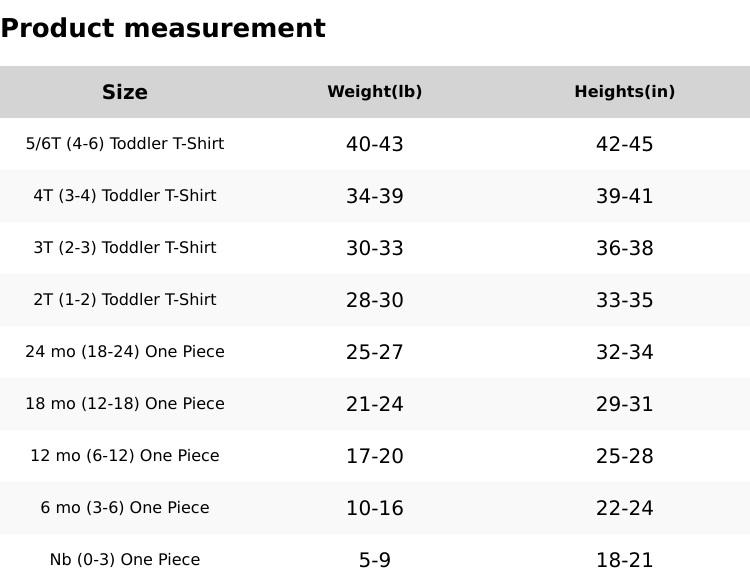Image resolution: width=750 pixels, height=586 pixels.
Task: Select the Size column header
Action: pyautogui.click(x=125, y=92)
